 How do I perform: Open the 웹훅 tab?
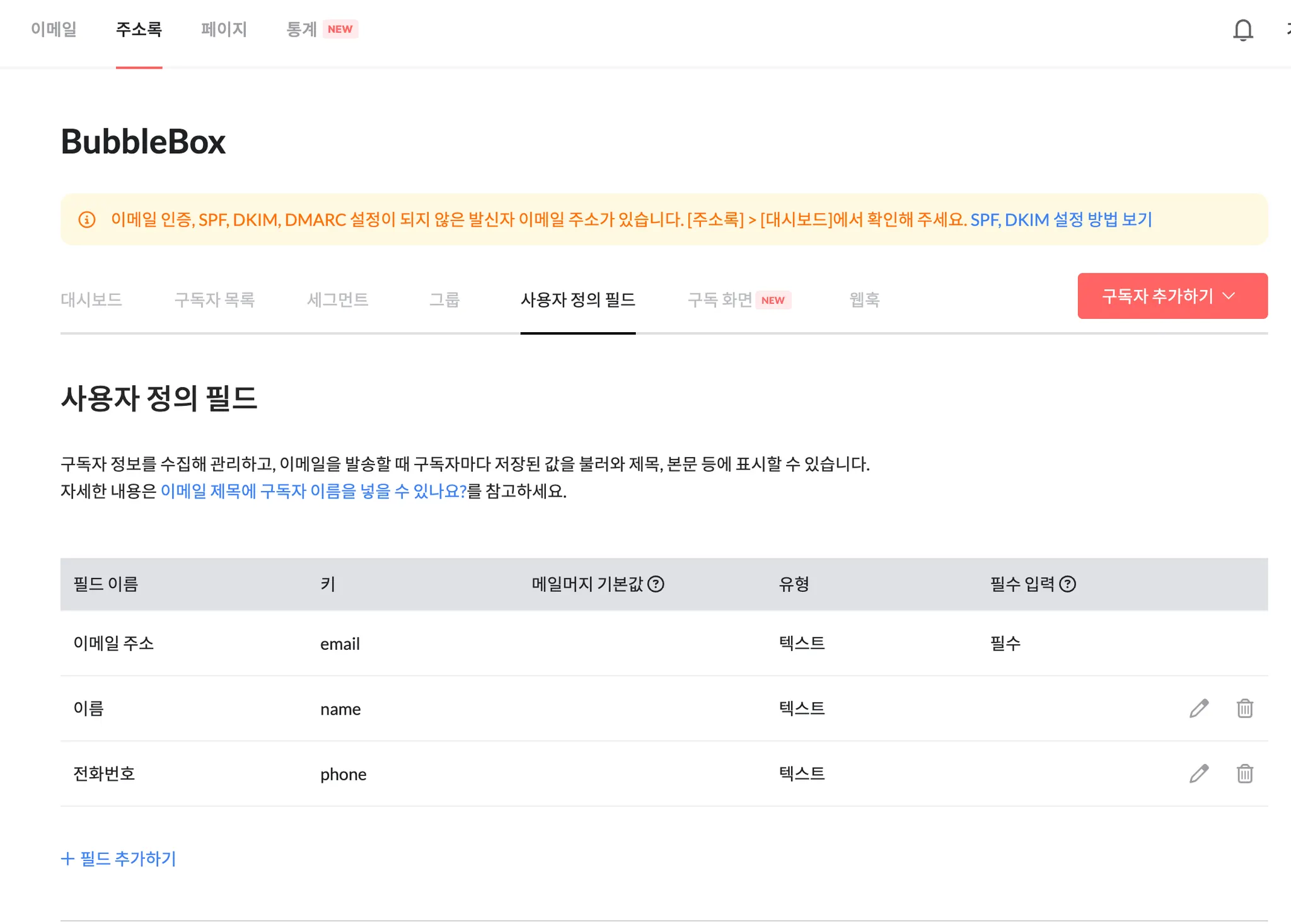[x=864, y=299]
